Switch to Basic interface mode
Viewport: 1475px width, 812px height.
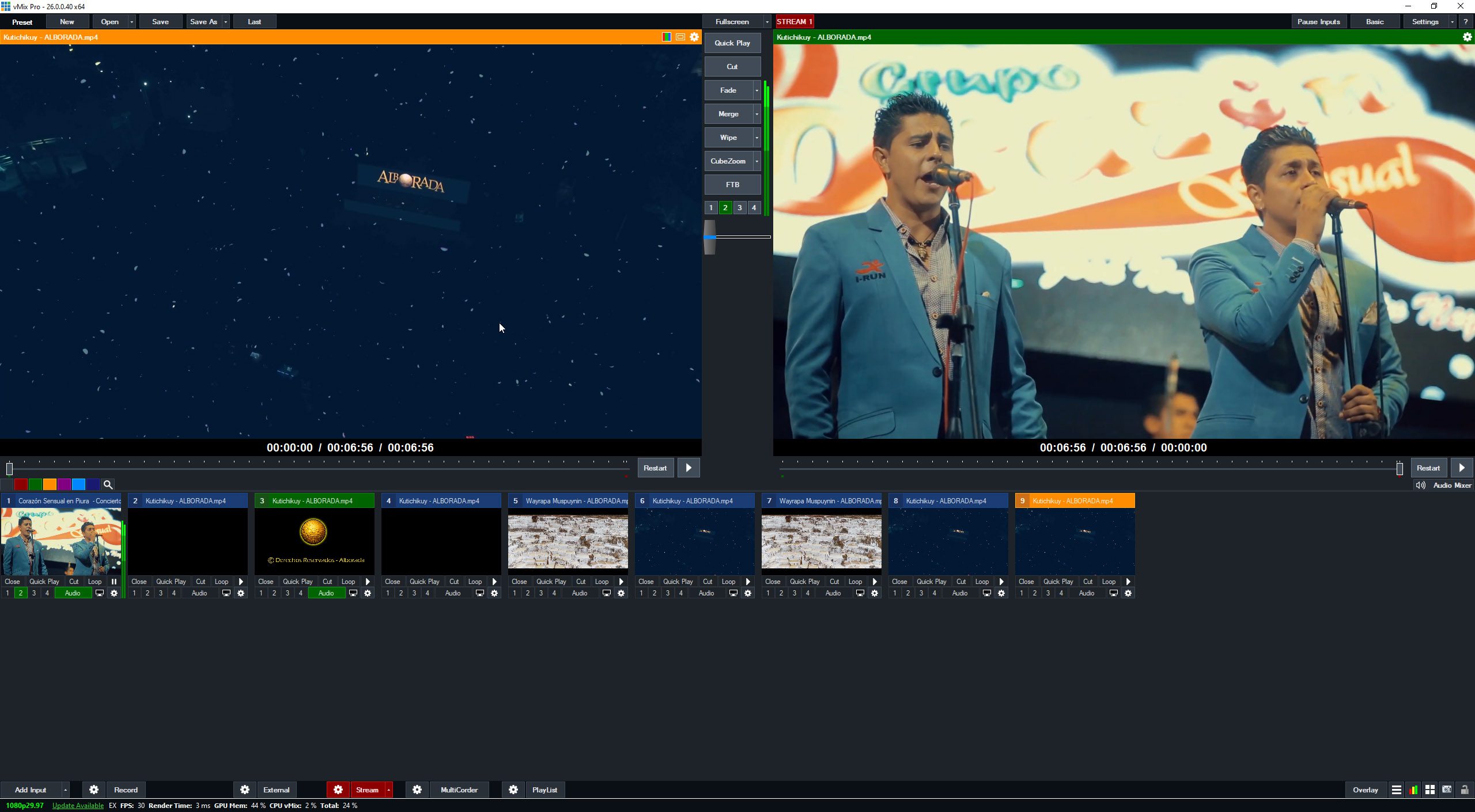1375,21
